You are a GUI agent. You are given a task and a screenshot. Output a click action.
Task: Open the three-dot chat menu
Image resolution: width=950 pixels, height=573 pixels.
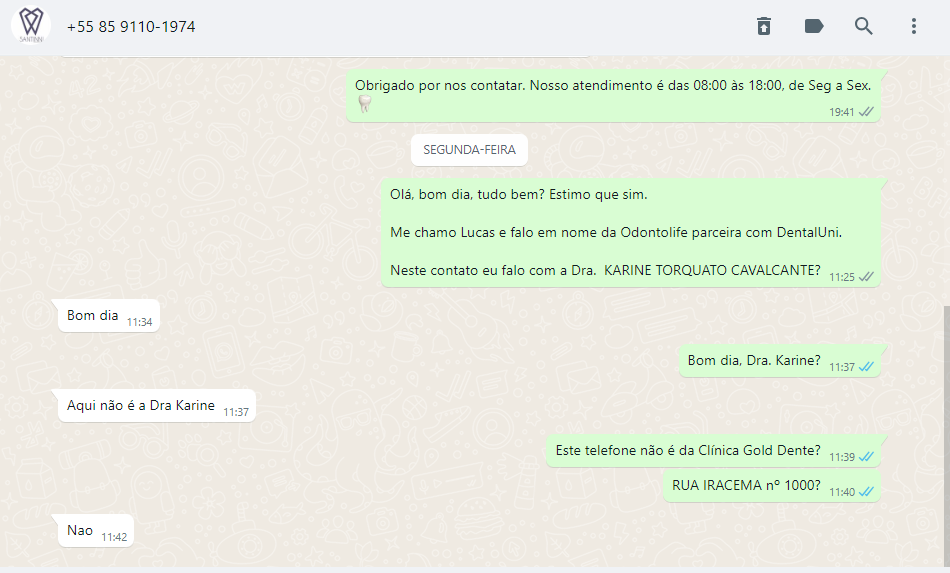coord(914,26)
